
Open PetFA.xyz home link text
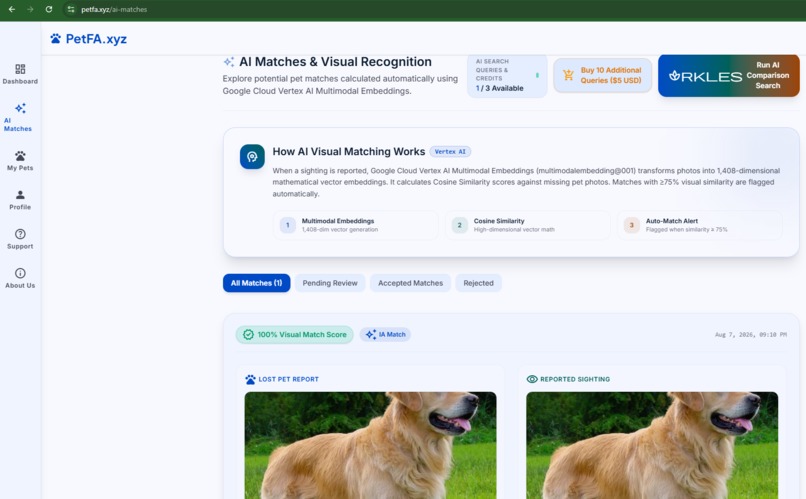click(96, 39)
